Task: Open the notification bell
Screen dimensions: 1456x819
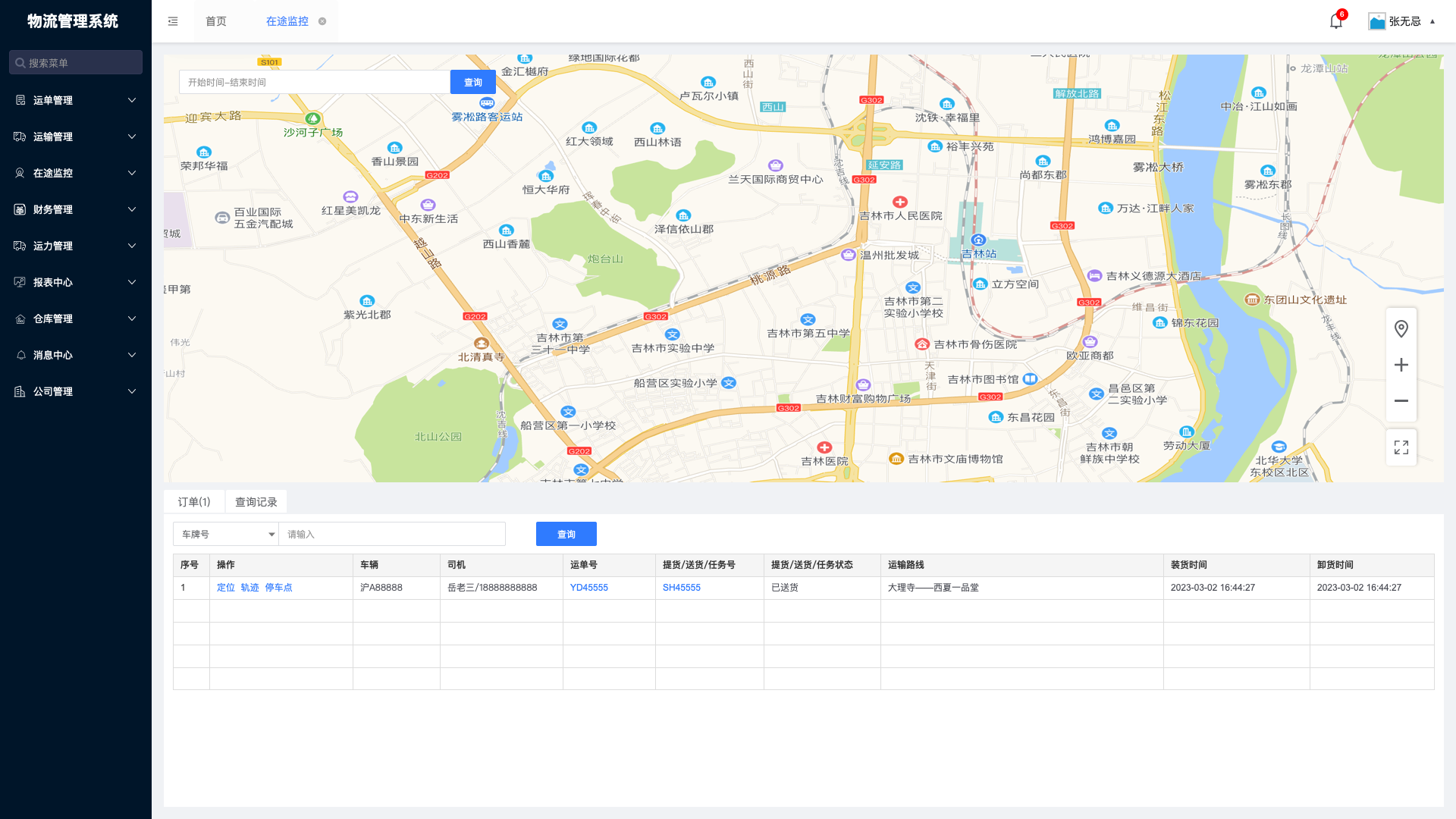Action: (x=1336, y=21)
